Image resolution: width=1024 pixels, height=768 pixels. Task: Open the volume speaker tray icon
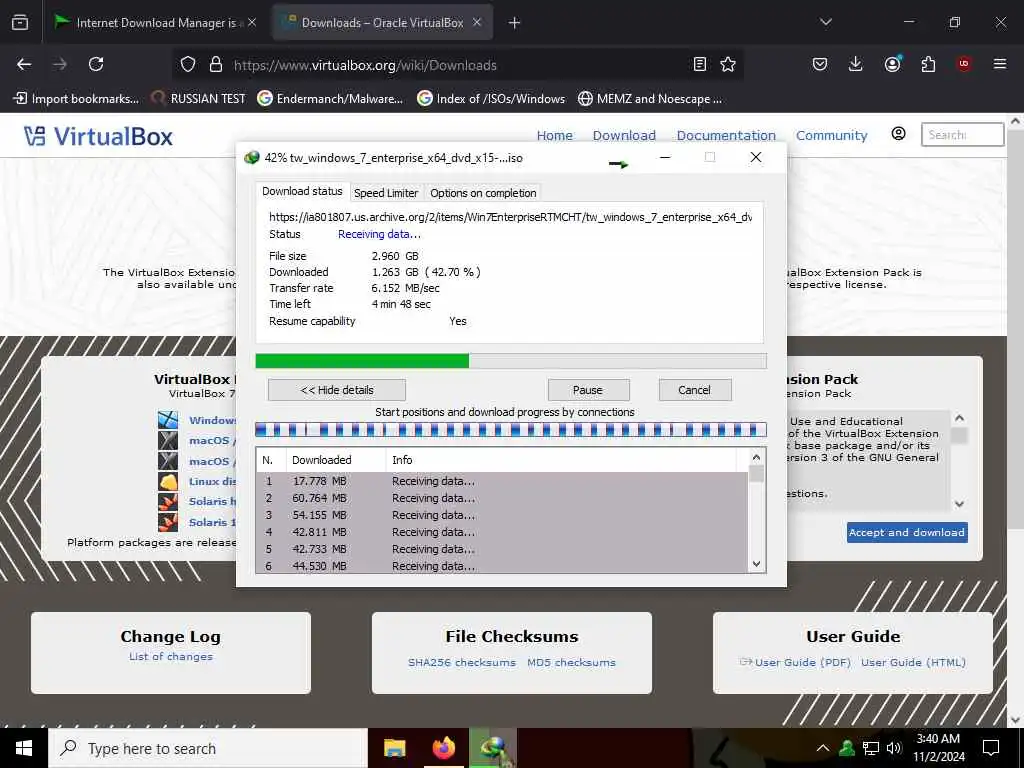893,748
